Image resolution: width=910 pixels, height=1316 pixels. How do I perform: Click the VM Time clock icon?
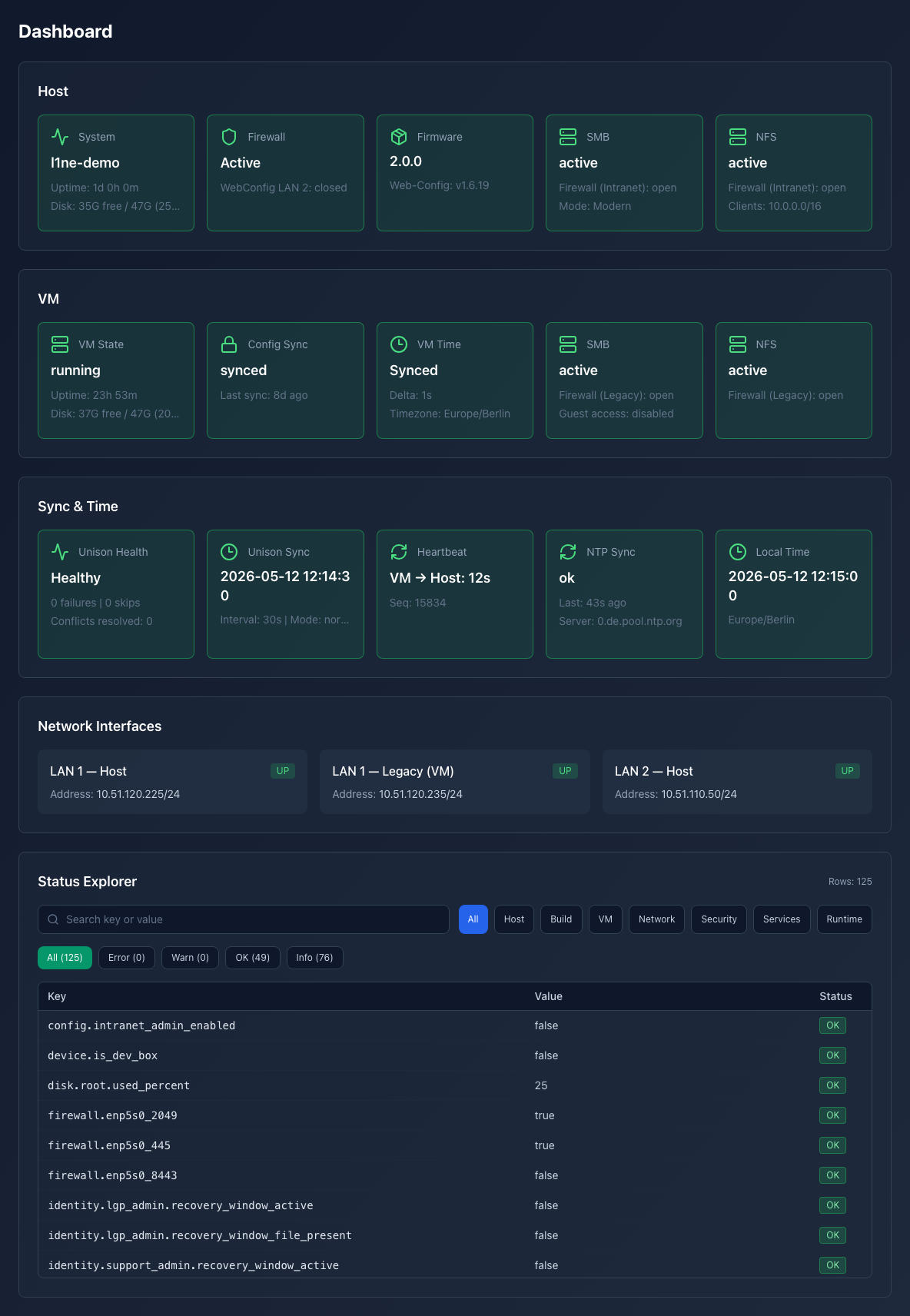[399, 344]
